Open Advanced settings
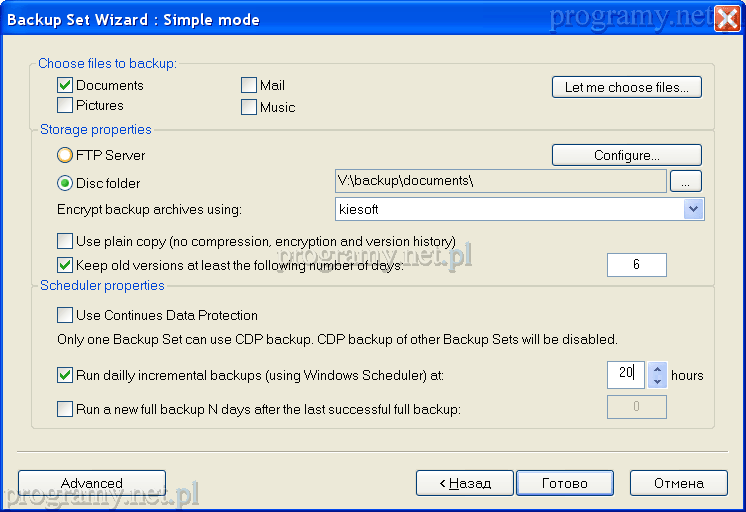Viewport: 746px width, 512px height. 92,483
